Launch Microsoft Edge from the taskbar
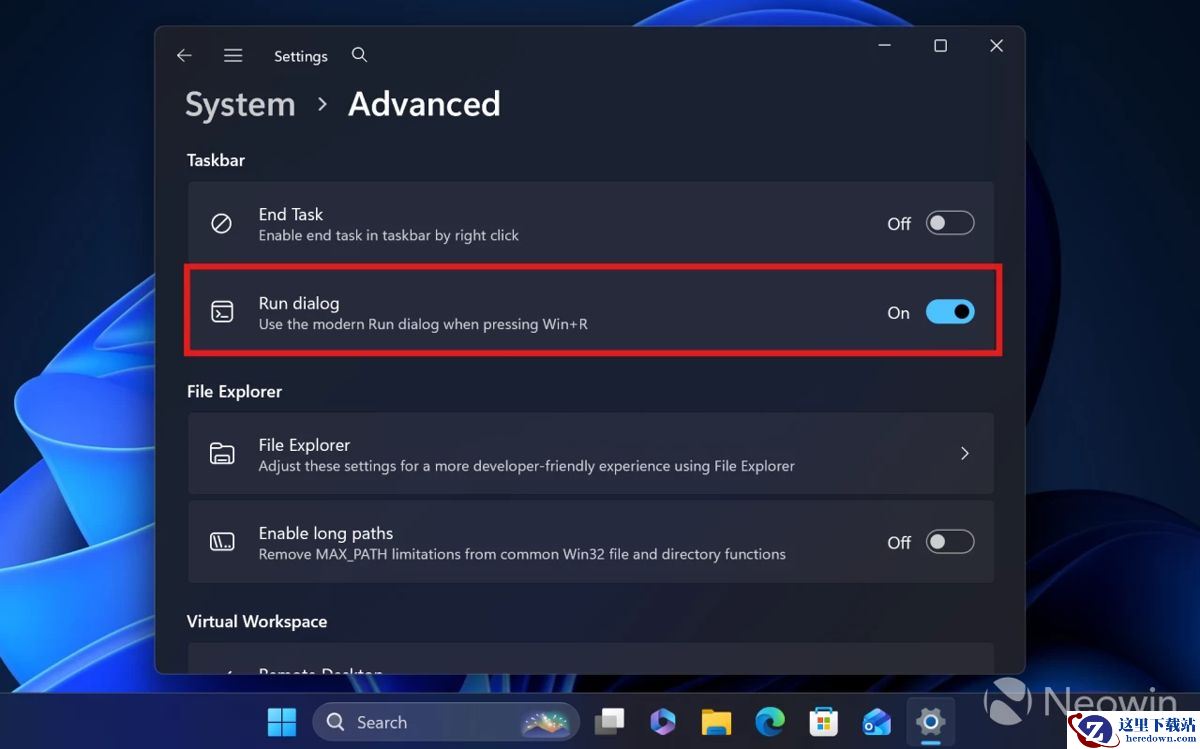Screen dimensions: 1200x749 point(769,722)
